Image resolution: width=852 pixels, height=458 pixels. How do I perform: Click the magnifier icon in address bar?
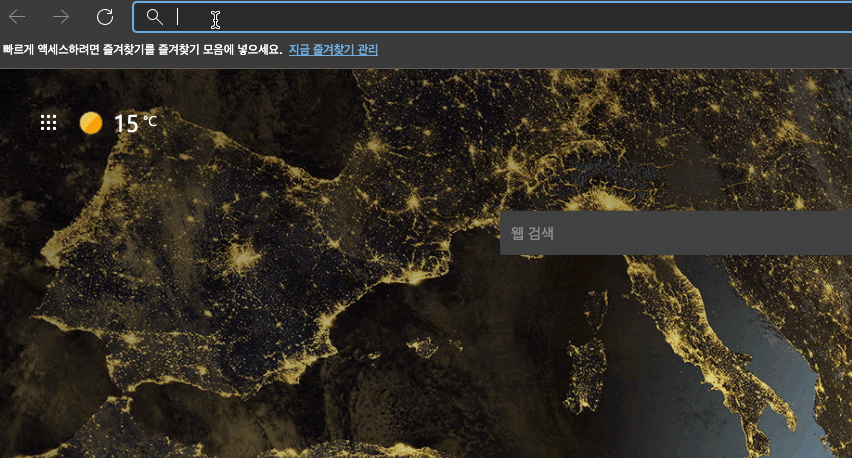coord(155,17)
